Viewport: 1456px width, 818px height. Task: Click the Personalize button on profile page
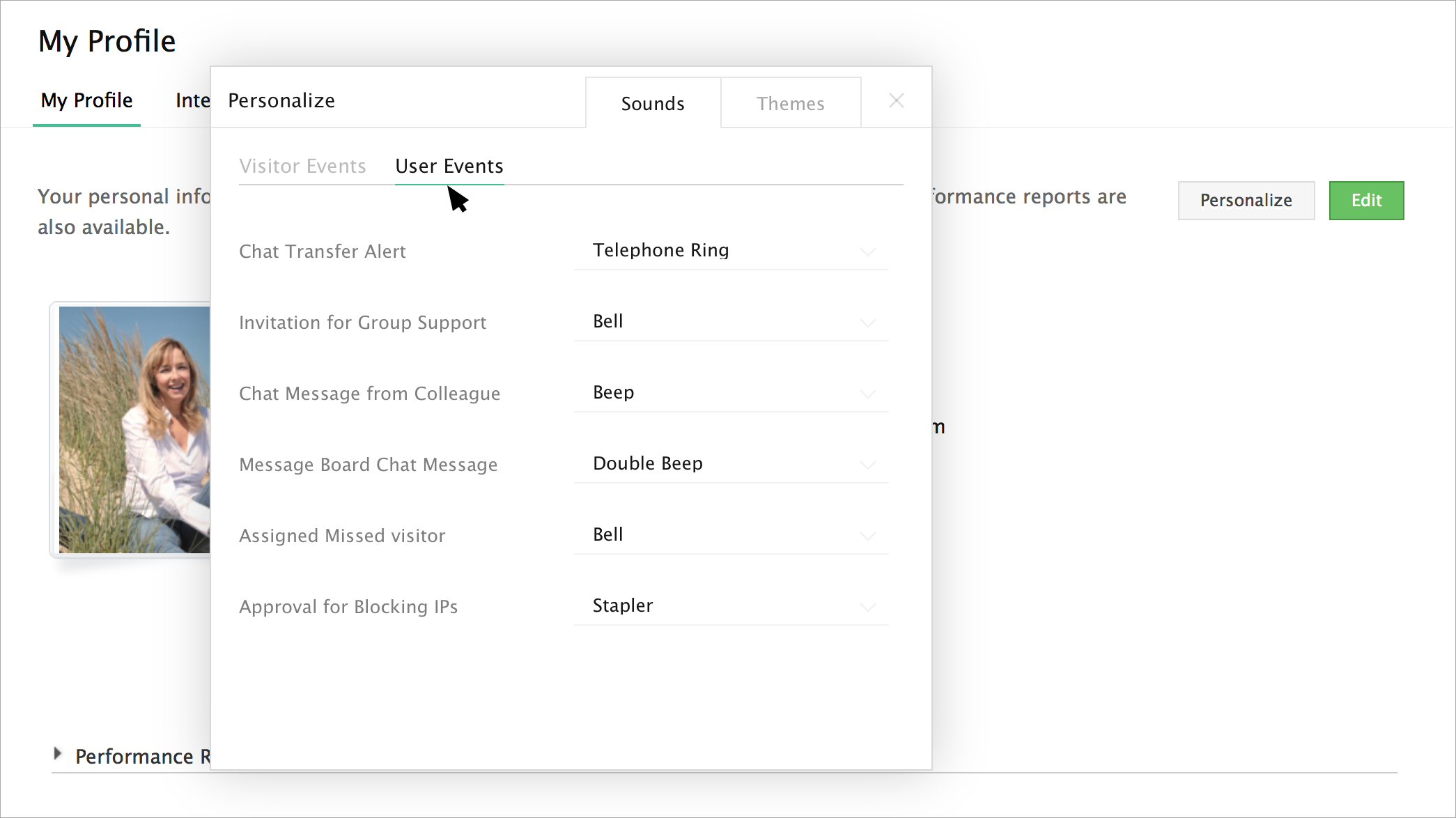click(1246, 201)
